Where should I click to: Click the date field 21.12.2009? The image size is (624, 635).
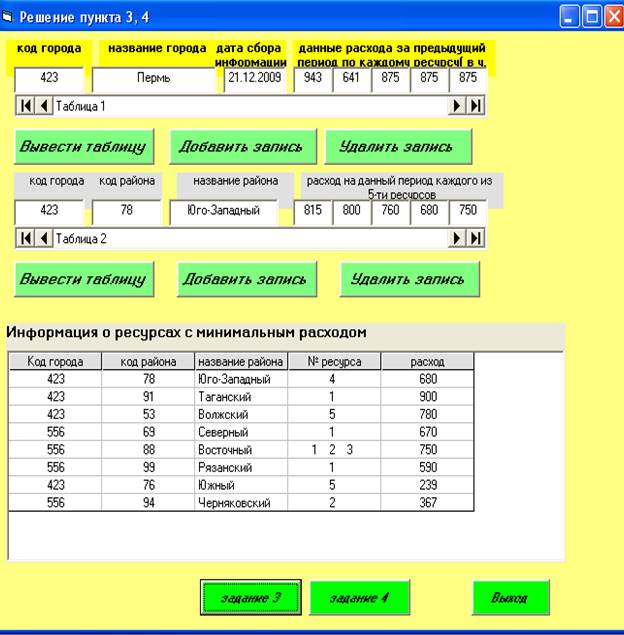point(255,78)
